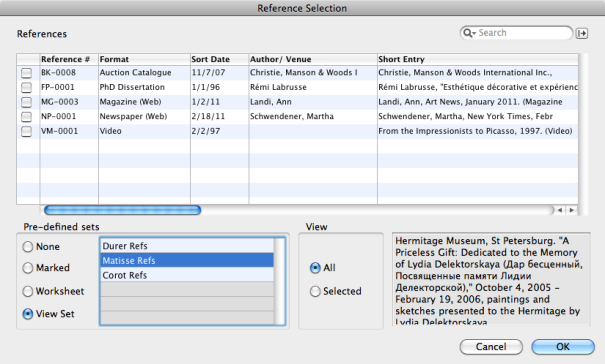The height and width of the screenshot is (364, 605).
Task: Switch View to Selected
Action: (x=315, y=291)
